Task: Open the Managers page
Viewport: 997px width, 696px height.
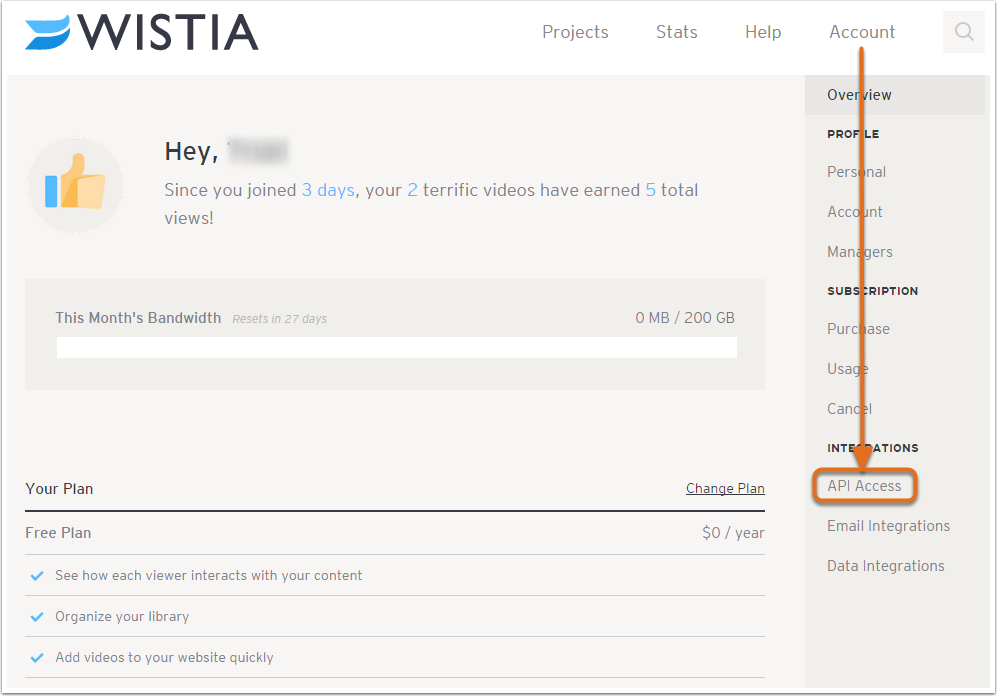Action: pos(859,252)
